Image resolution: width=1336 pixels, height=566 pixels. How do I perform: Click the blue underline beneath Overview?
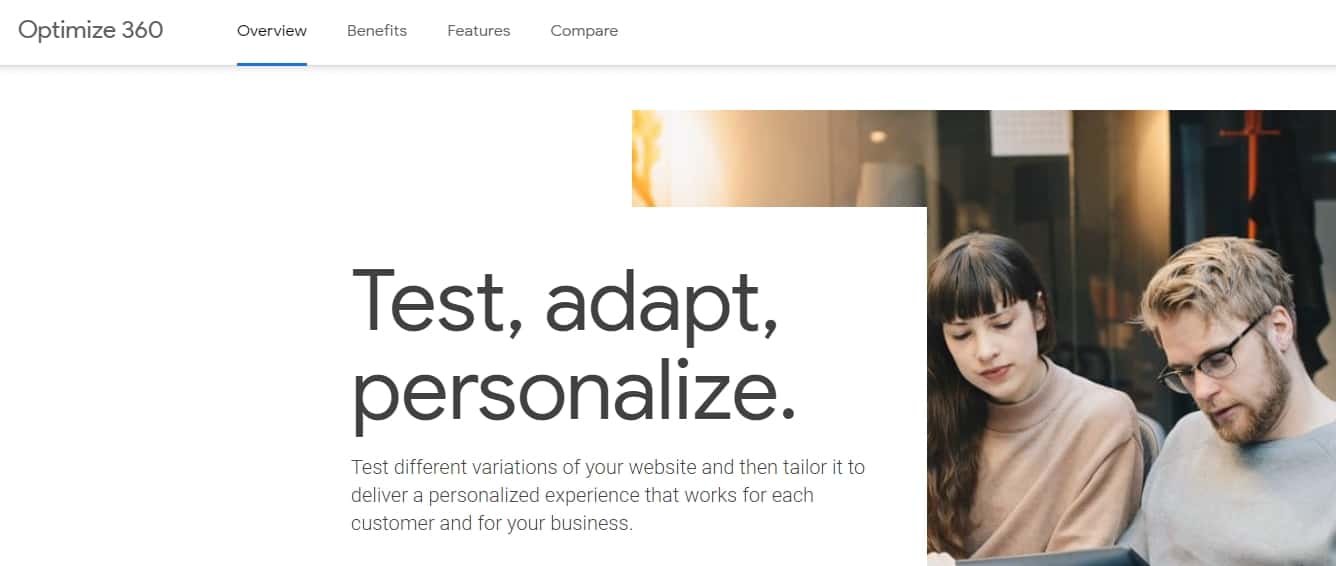pos(272,64)
